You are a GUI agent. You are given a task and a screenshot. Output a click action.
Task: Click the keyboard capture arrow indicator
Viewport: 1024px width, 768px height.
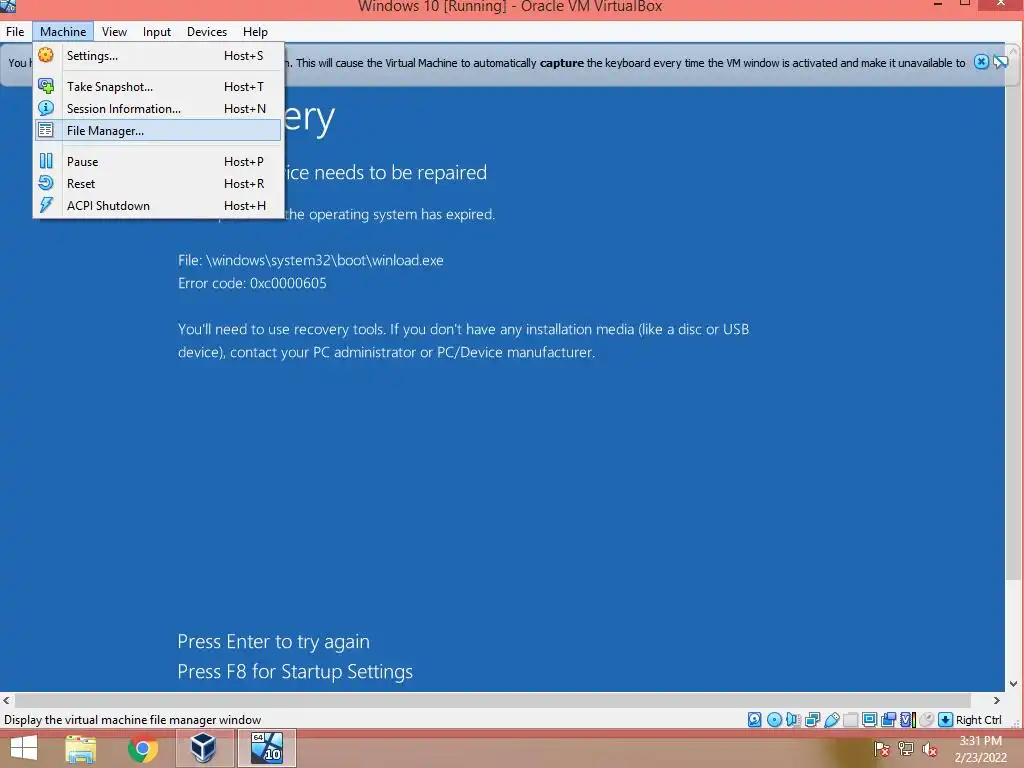click(x=945, y=720)
